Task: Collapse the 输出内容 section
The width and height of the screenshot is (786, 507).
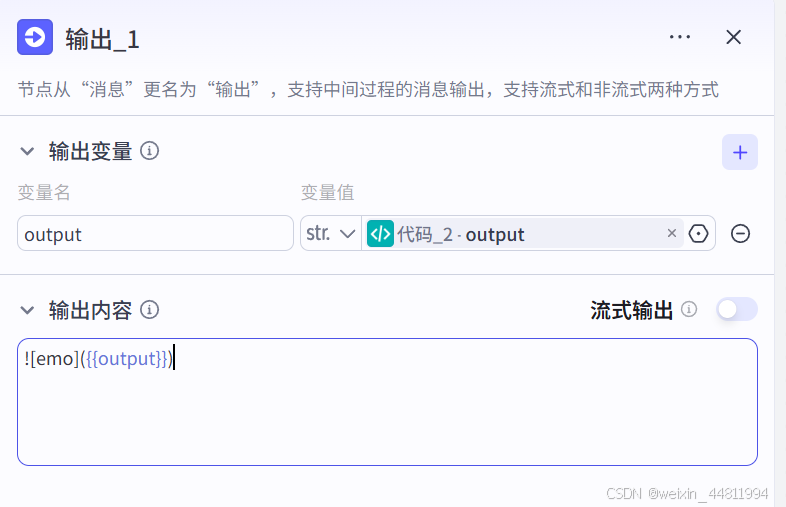Action: click(27, 310)
